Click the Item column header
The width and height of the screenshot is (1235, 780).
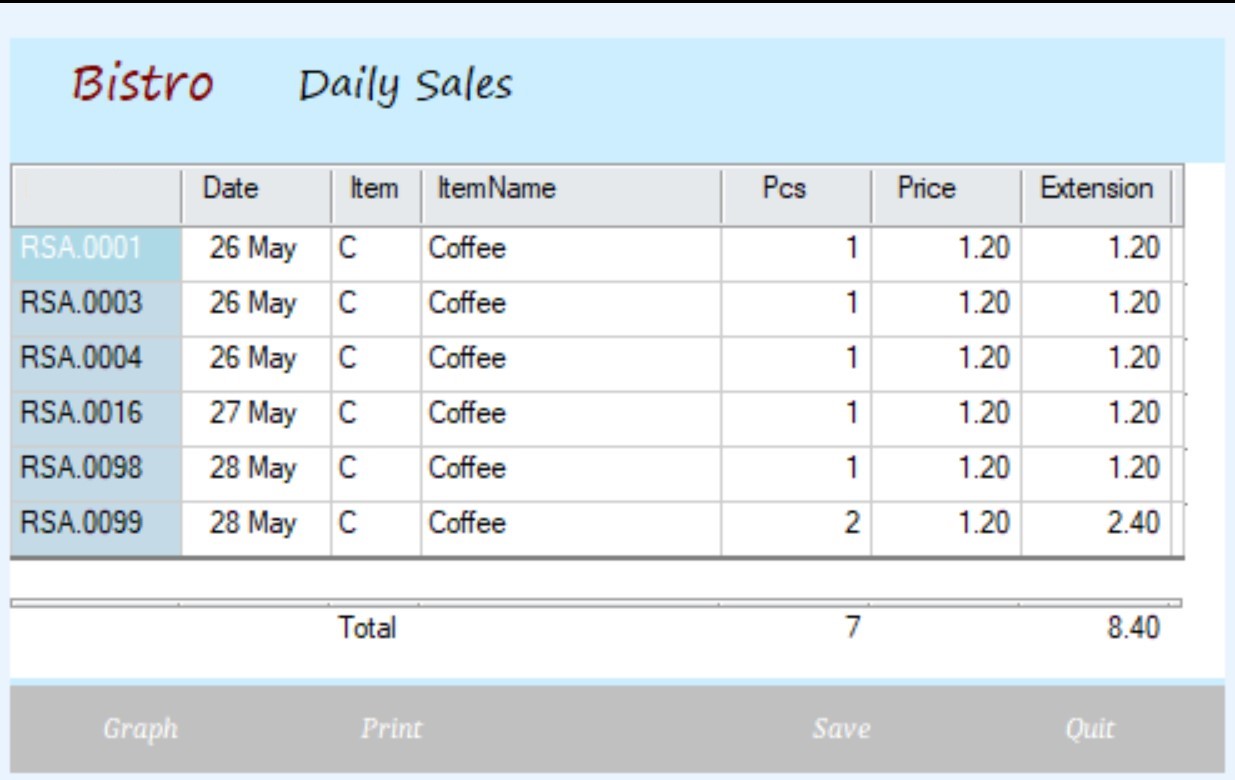coord(373,189)
